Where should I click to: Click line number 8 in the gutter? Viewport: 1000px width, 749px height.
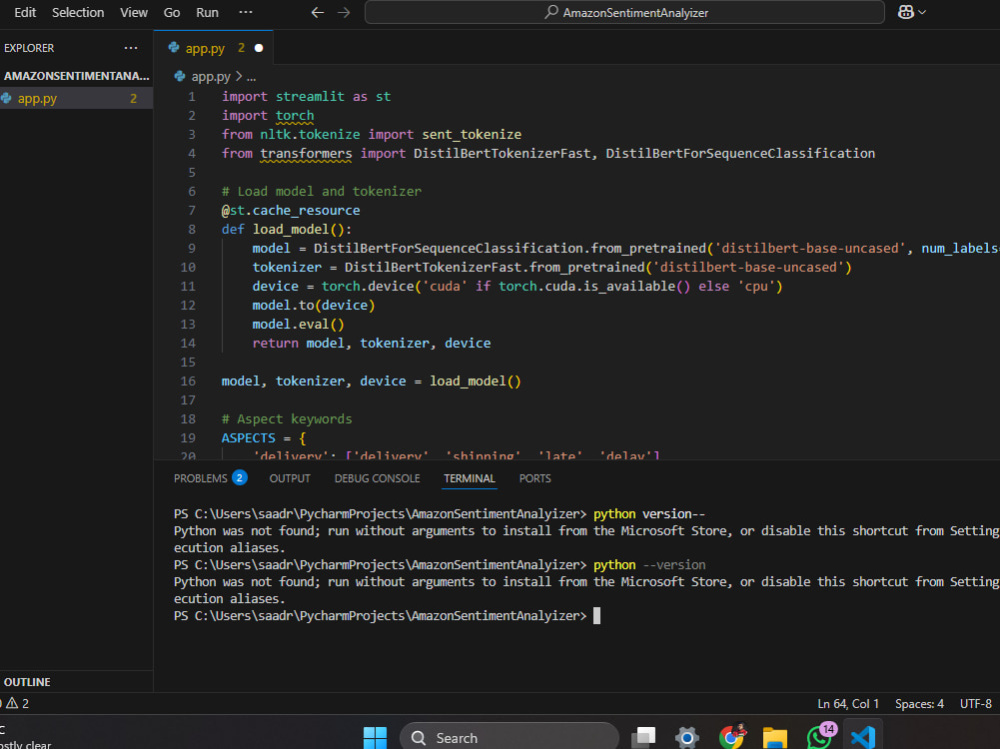191,230
